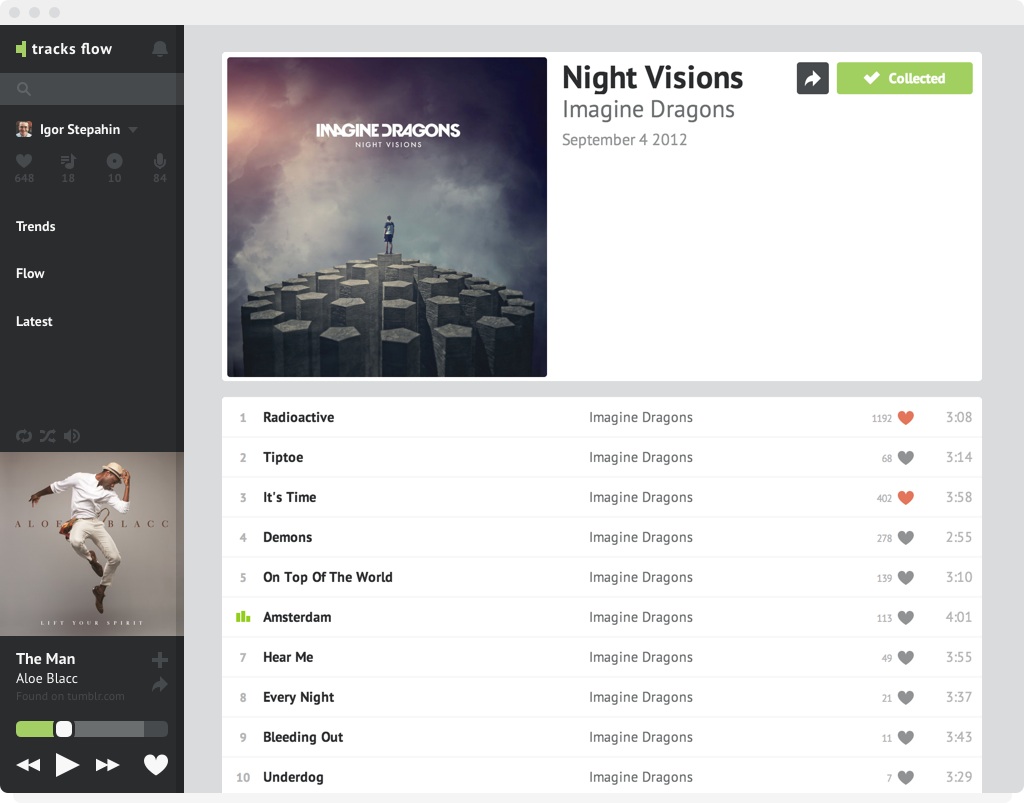
Task: Share the Night Visions album
Action: pos(812,78)
